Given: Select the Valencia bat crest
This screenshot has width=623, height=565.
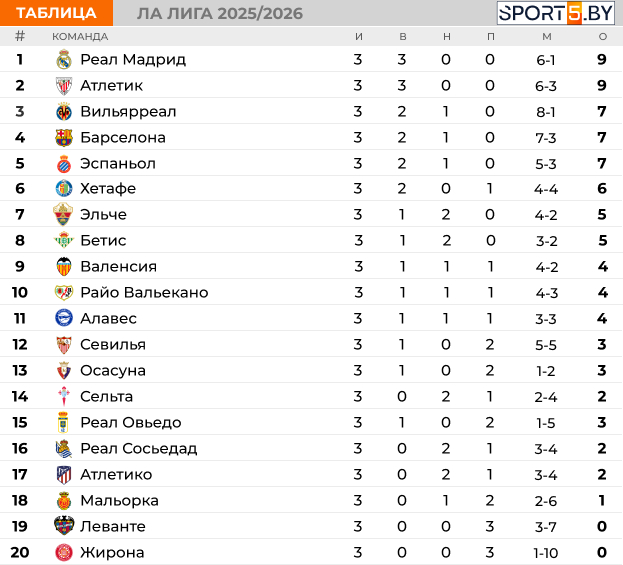Looking at the screenshot, I should pyautogui.click(x=64, y=266).
